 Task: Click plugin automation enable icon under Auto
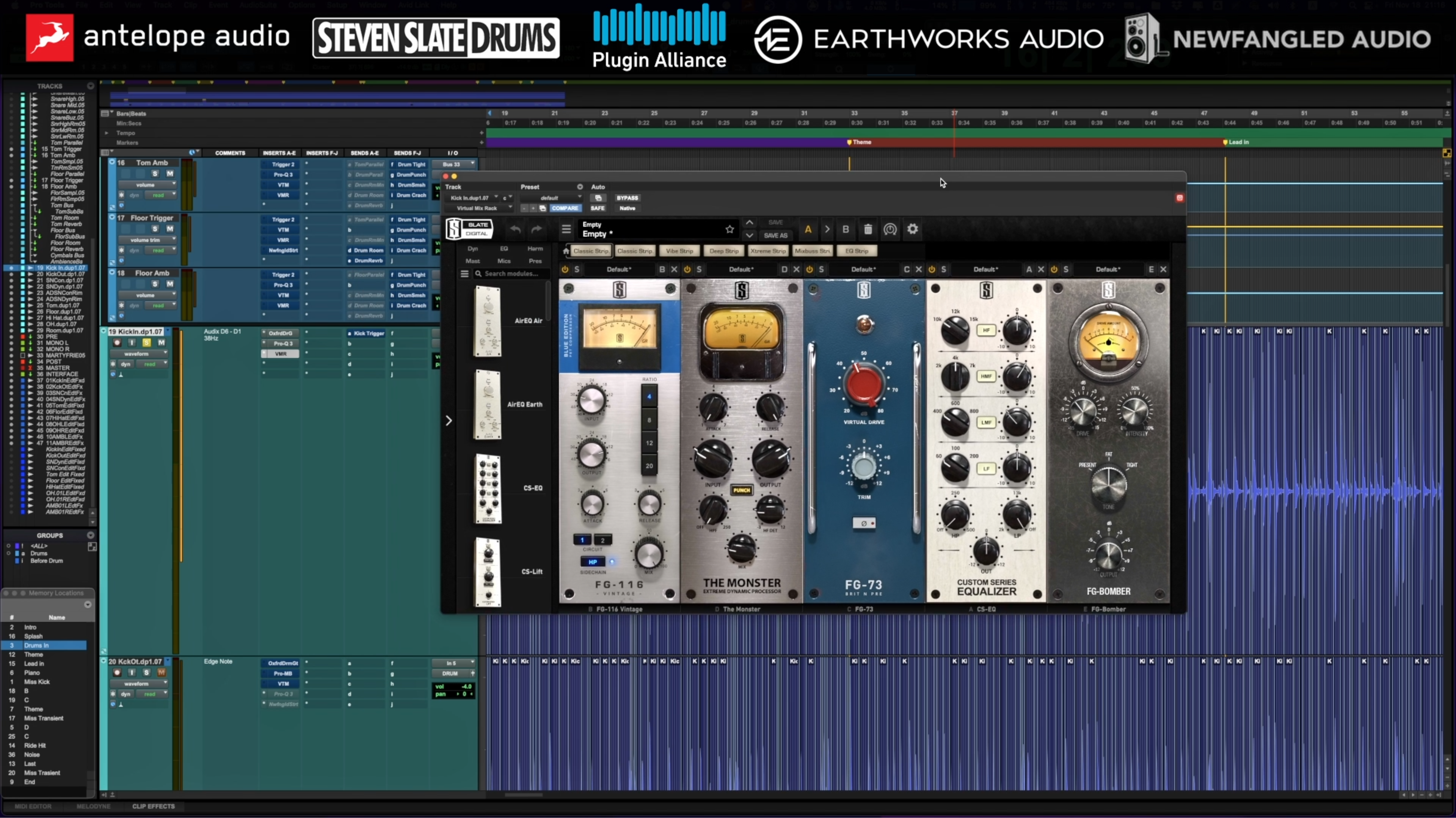point(598,198)
